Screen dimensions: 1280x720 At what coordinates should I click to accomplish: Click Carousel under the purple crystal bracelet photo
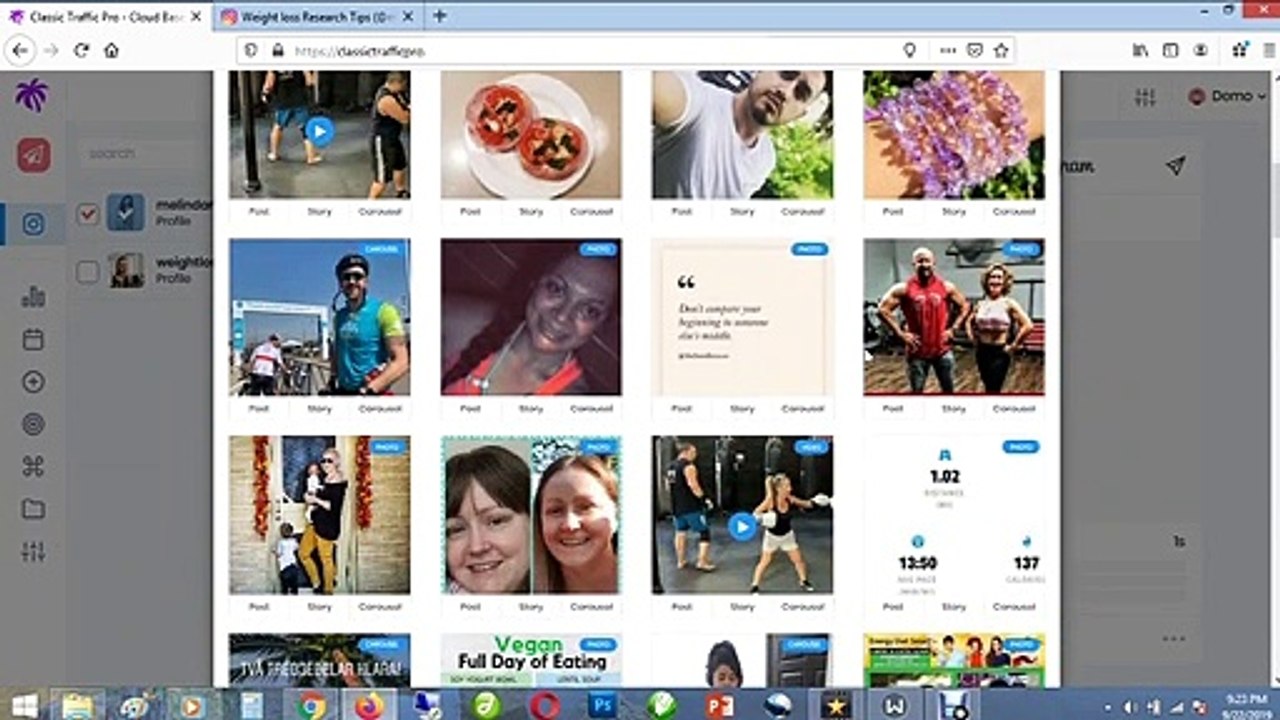point(1014,212)
